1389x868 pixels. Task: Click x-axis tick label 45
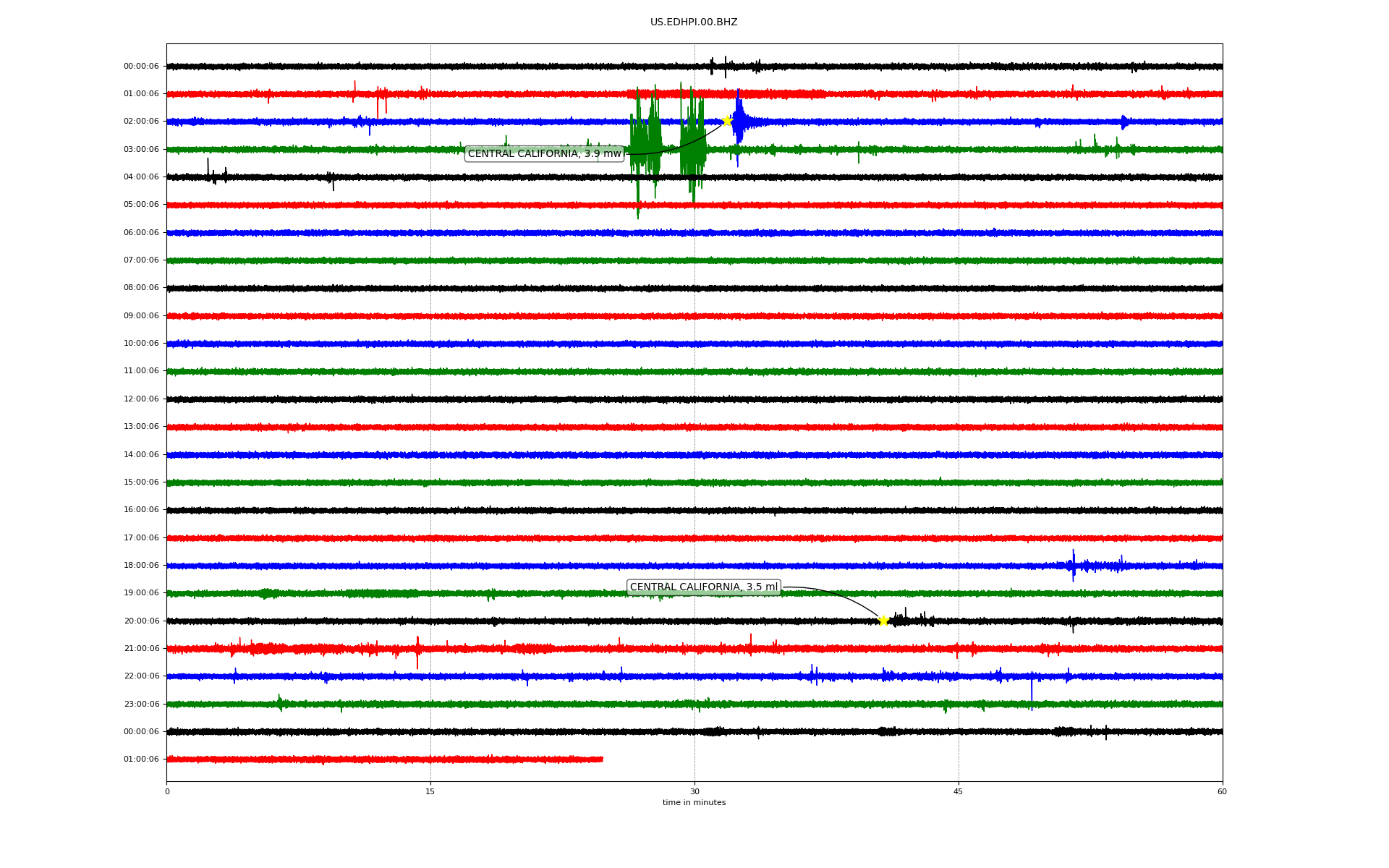tap(959, 791)
